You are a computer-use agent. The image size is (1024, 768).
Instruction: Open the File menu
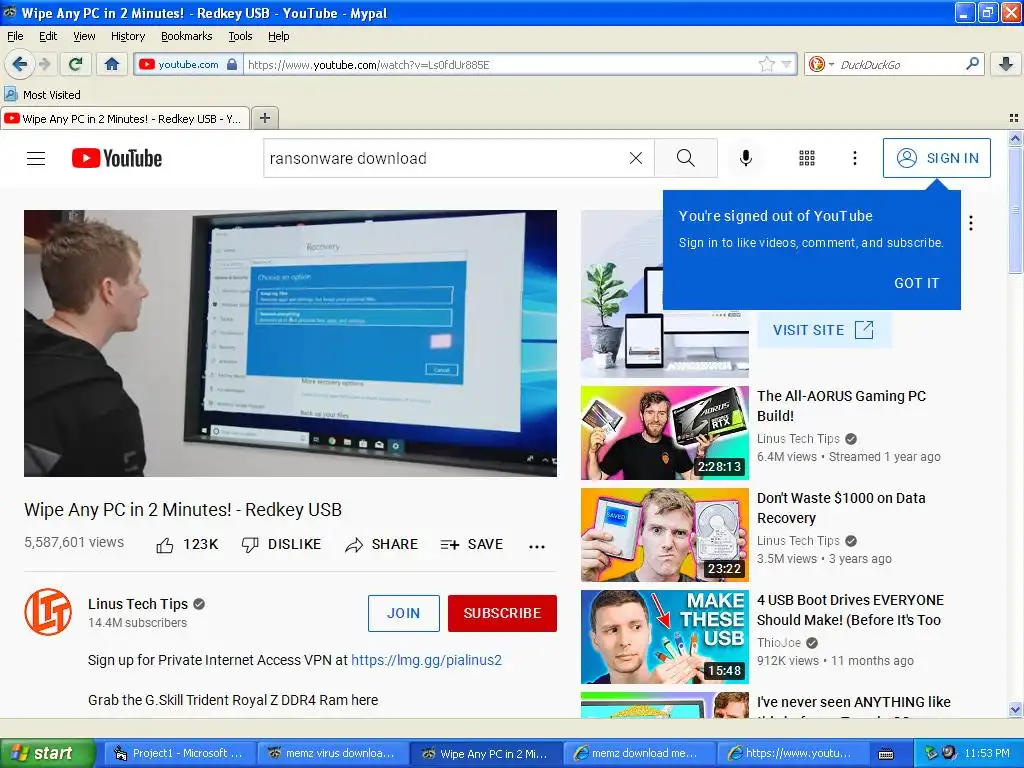[15, 36]
